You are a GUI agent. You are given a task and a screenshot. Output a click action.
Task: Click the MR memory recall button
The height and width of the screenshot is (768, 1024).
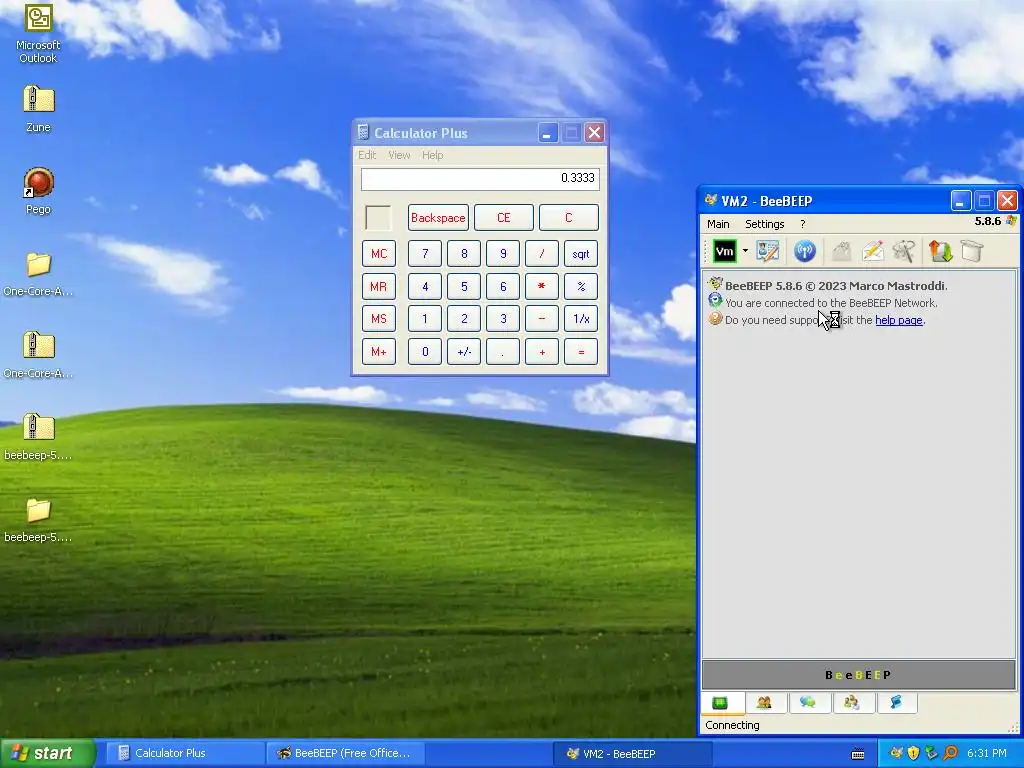379,287
